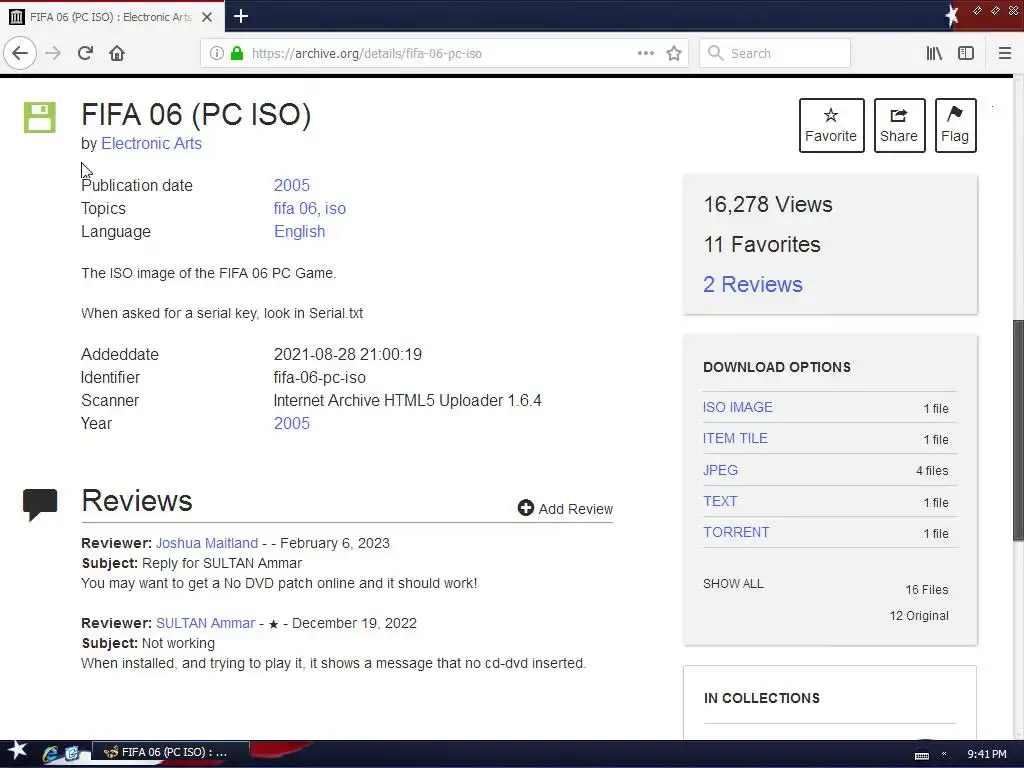Toggle the sidebar view icon
1024x768 pixels.
coord(966,54)
